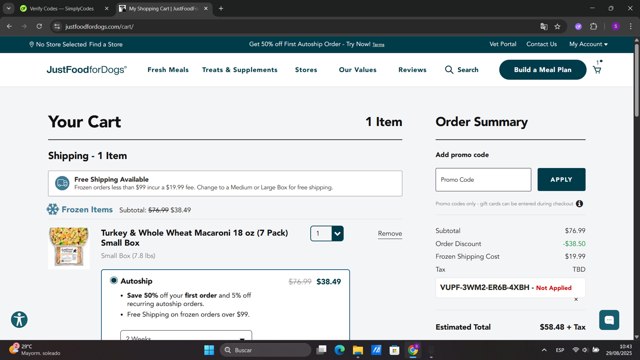Image resolution: width=640 pixels, height=360 pixels.
Task: Switch to the Verify Codes SimplyCodes tab
Action: coord(62,9)
